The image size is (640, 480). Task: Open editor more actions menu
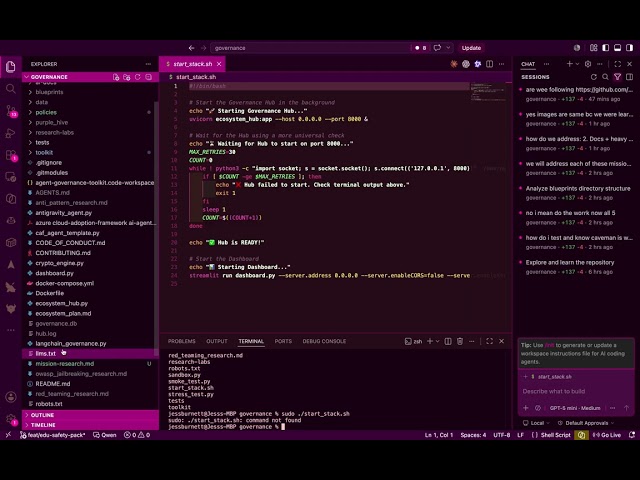[501, 64]
